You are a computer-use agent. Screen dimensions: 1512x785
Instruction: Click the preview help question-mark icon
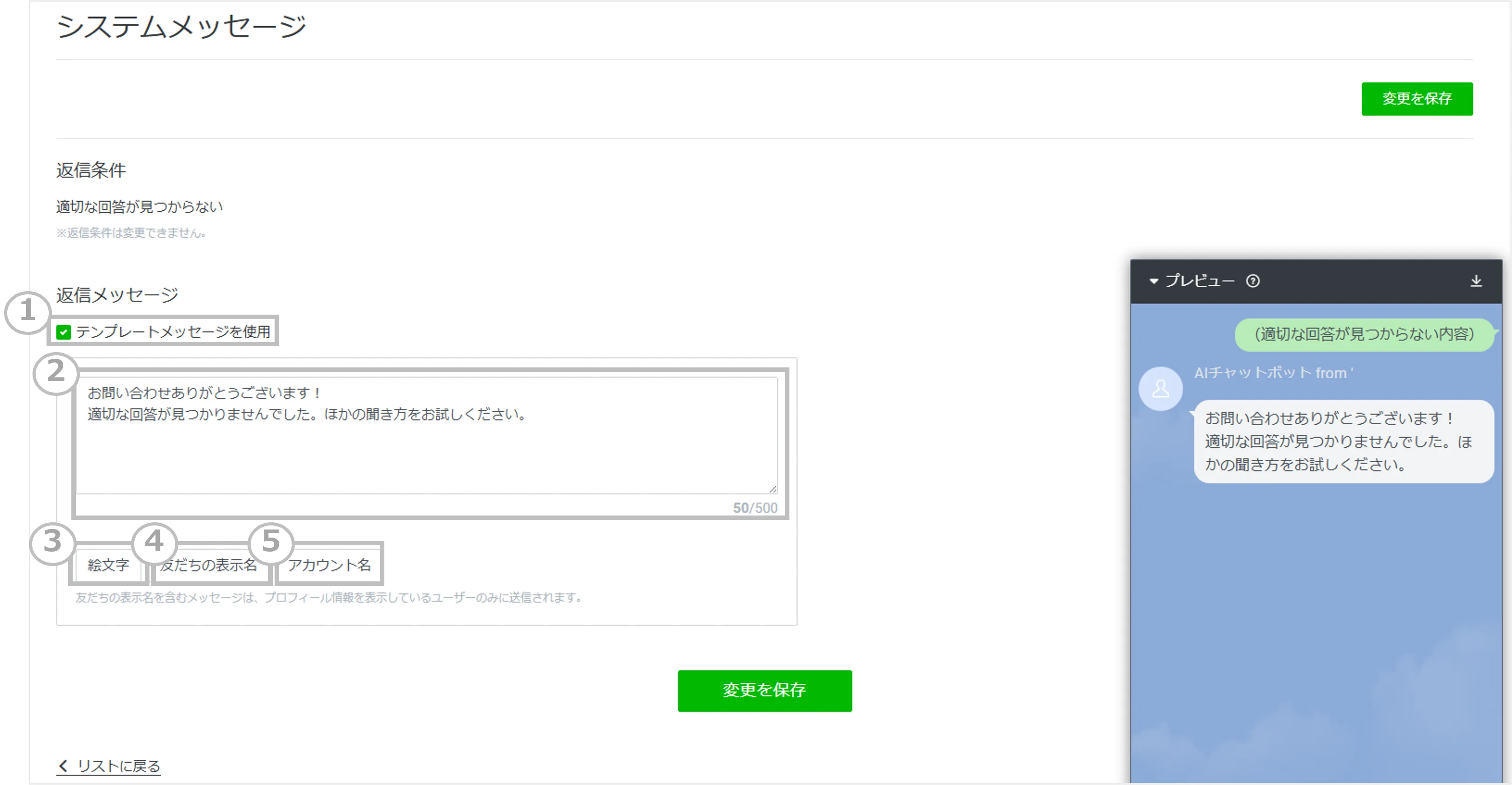[x=1253, y=281]
